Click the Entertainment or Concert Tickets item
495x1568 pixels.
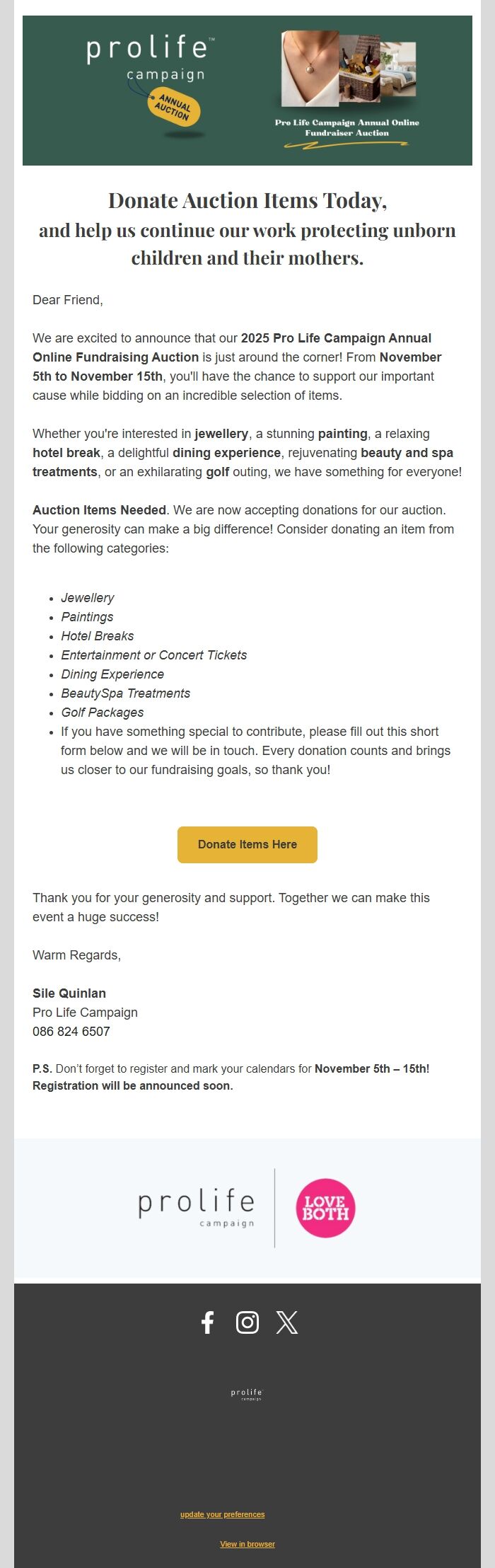(154, 655)
